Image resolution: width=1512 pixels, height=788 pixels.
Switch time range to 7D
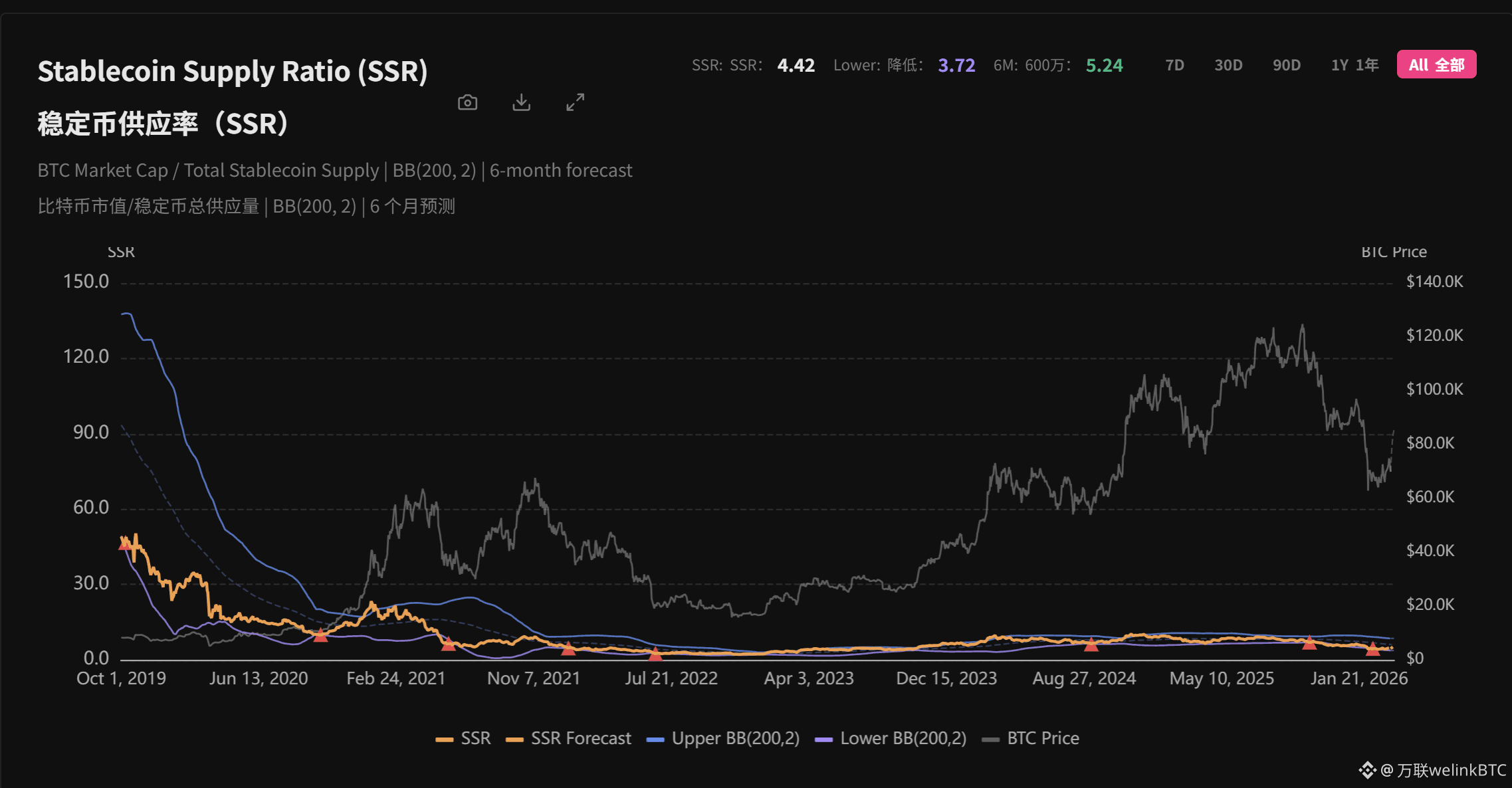1174,65
